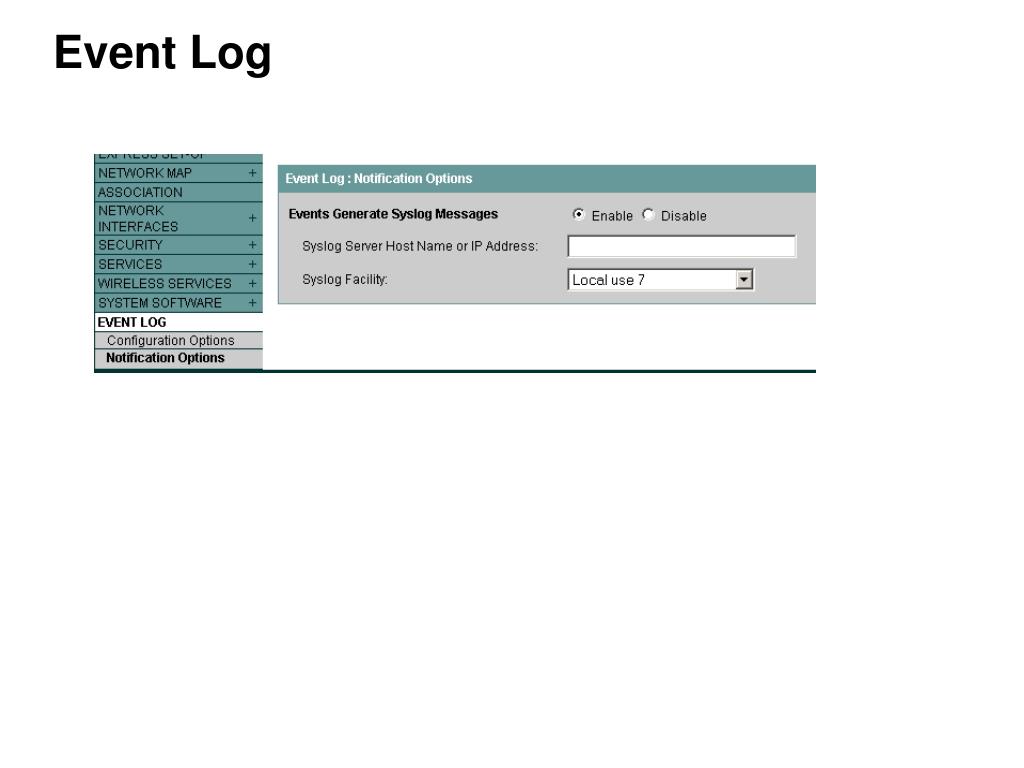This screenshot has height=768, width=1024.
Task: Click Syslog Server Host Name or IP Address label
Action: tap(420, 246)
